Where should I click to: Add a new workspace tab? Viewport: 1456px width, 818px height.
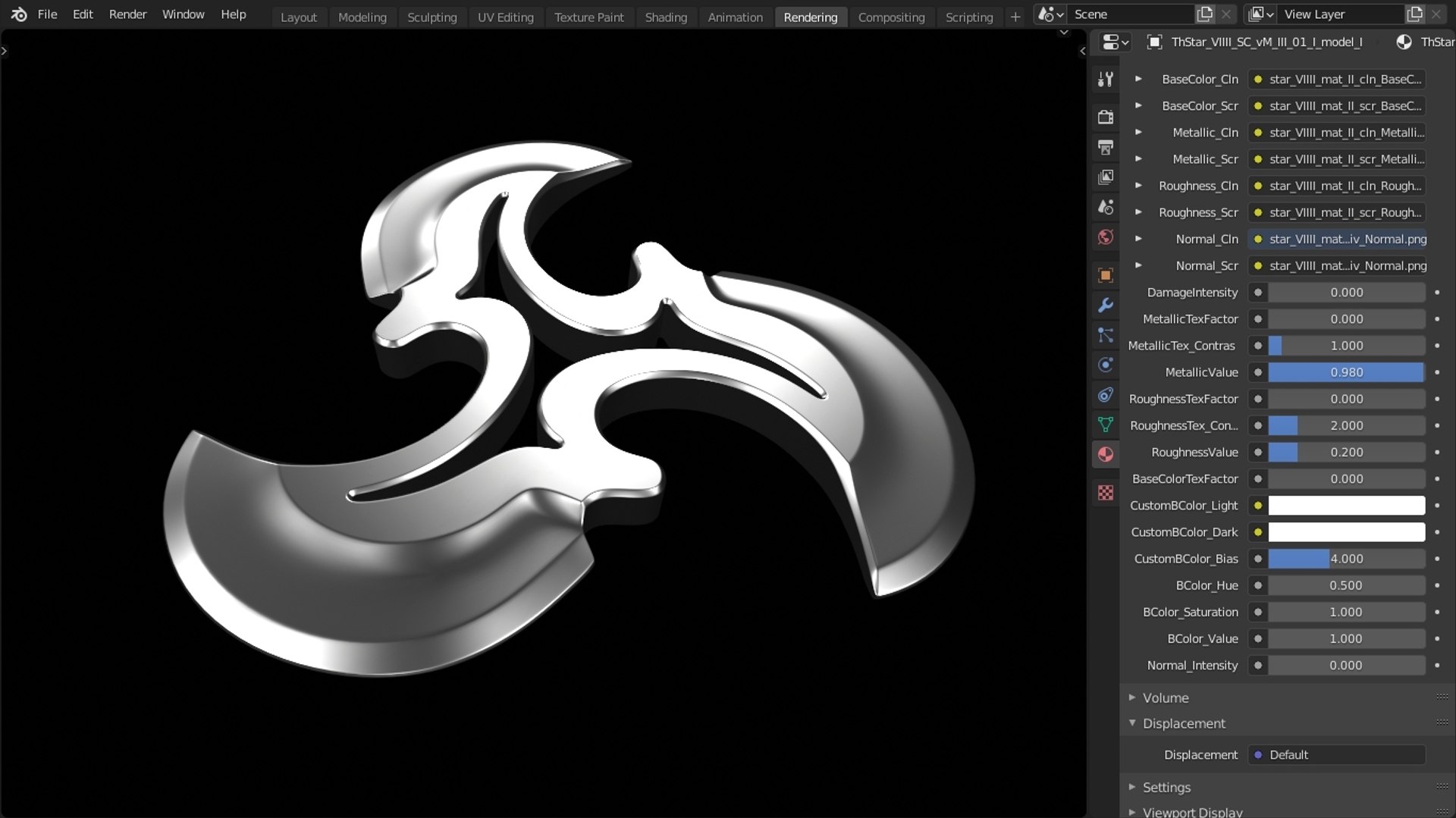1015,17
